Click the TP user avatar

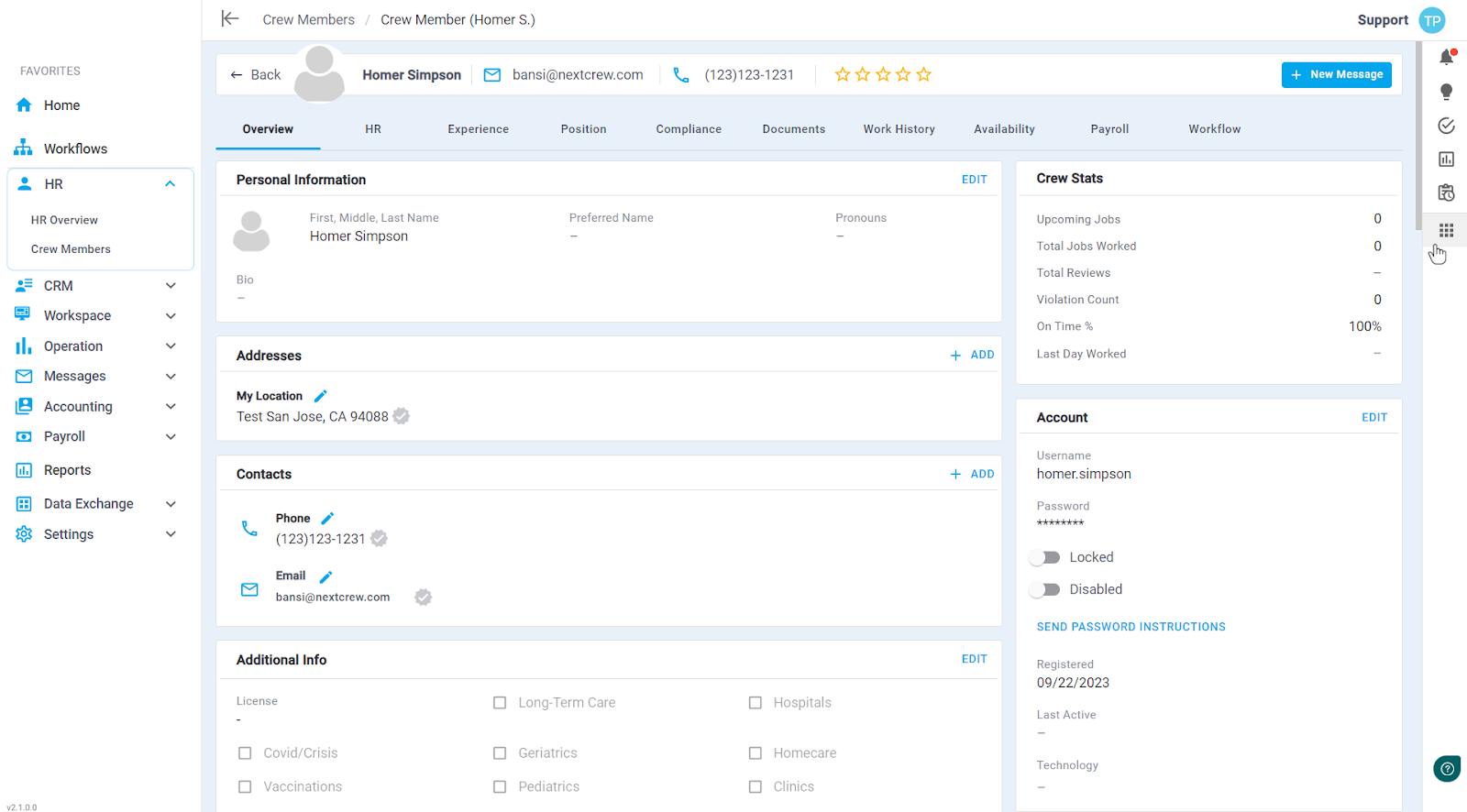[x=1432, y=20]
